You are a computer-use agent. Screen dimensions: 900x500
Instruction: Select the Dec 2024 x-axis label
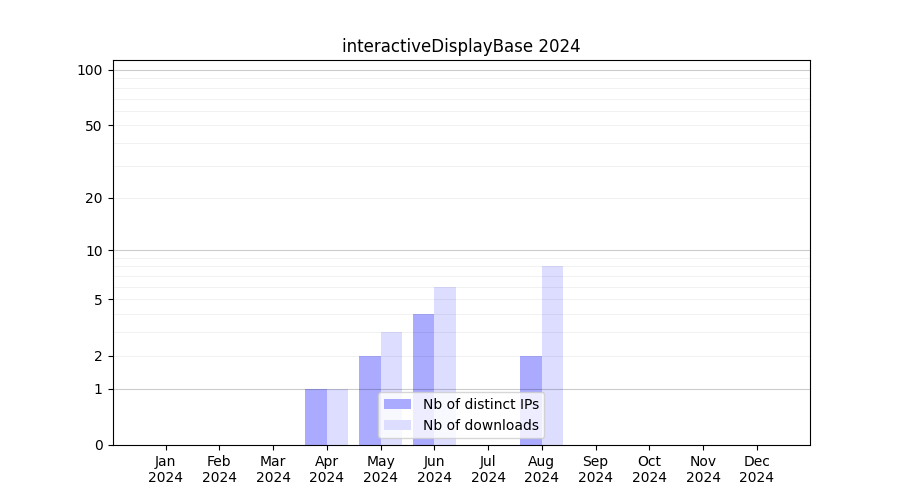(x=756, y=469)
